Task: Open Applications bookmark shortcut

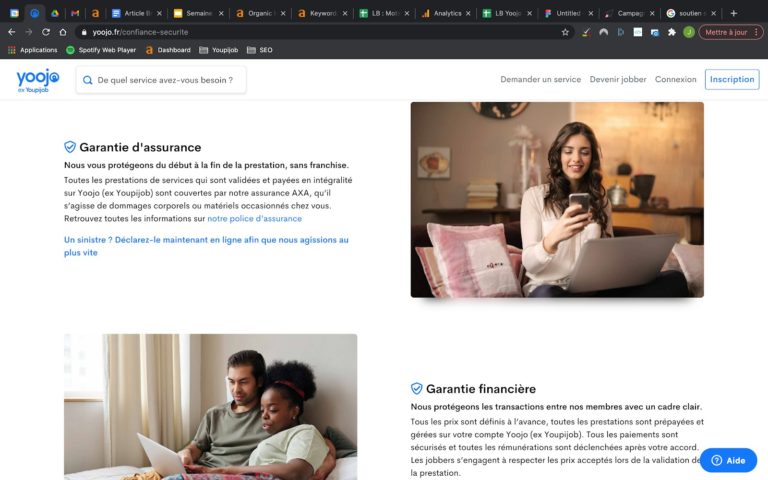Action: pos(33,50)
